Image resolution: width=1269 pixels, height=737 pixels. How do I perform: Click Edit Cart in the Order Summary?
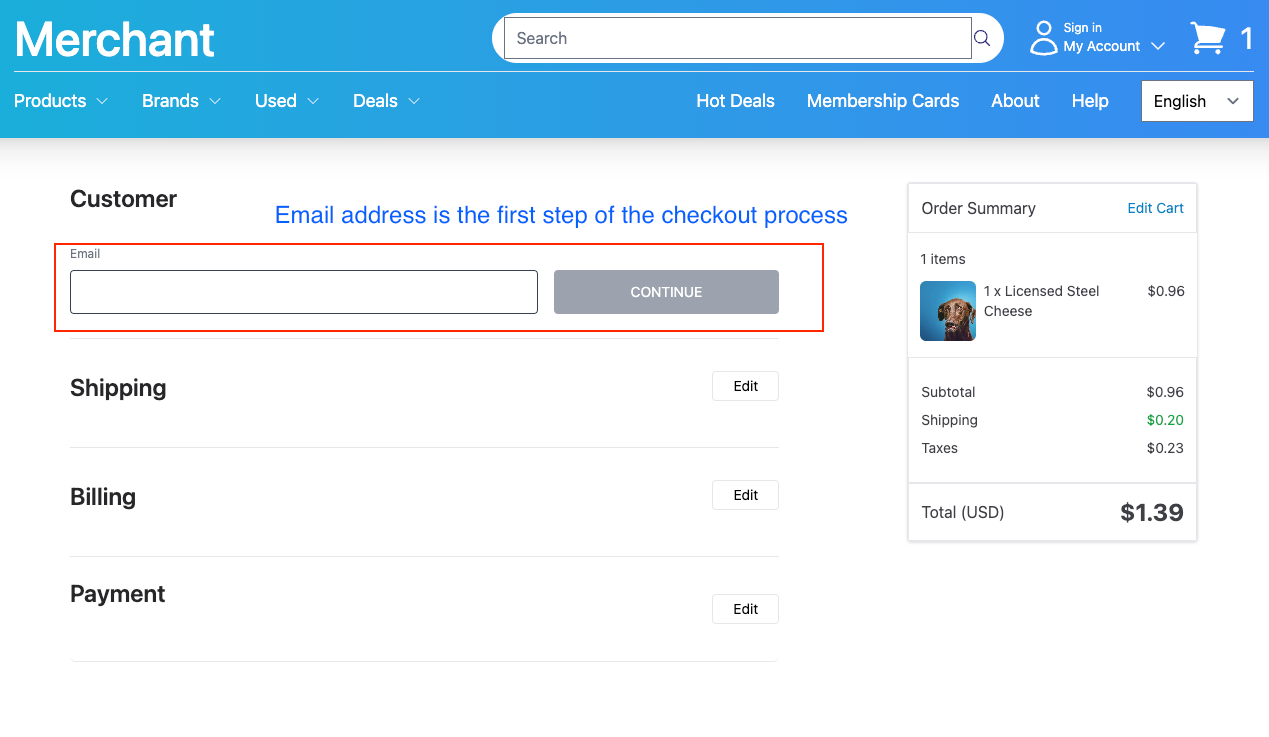1155,208
